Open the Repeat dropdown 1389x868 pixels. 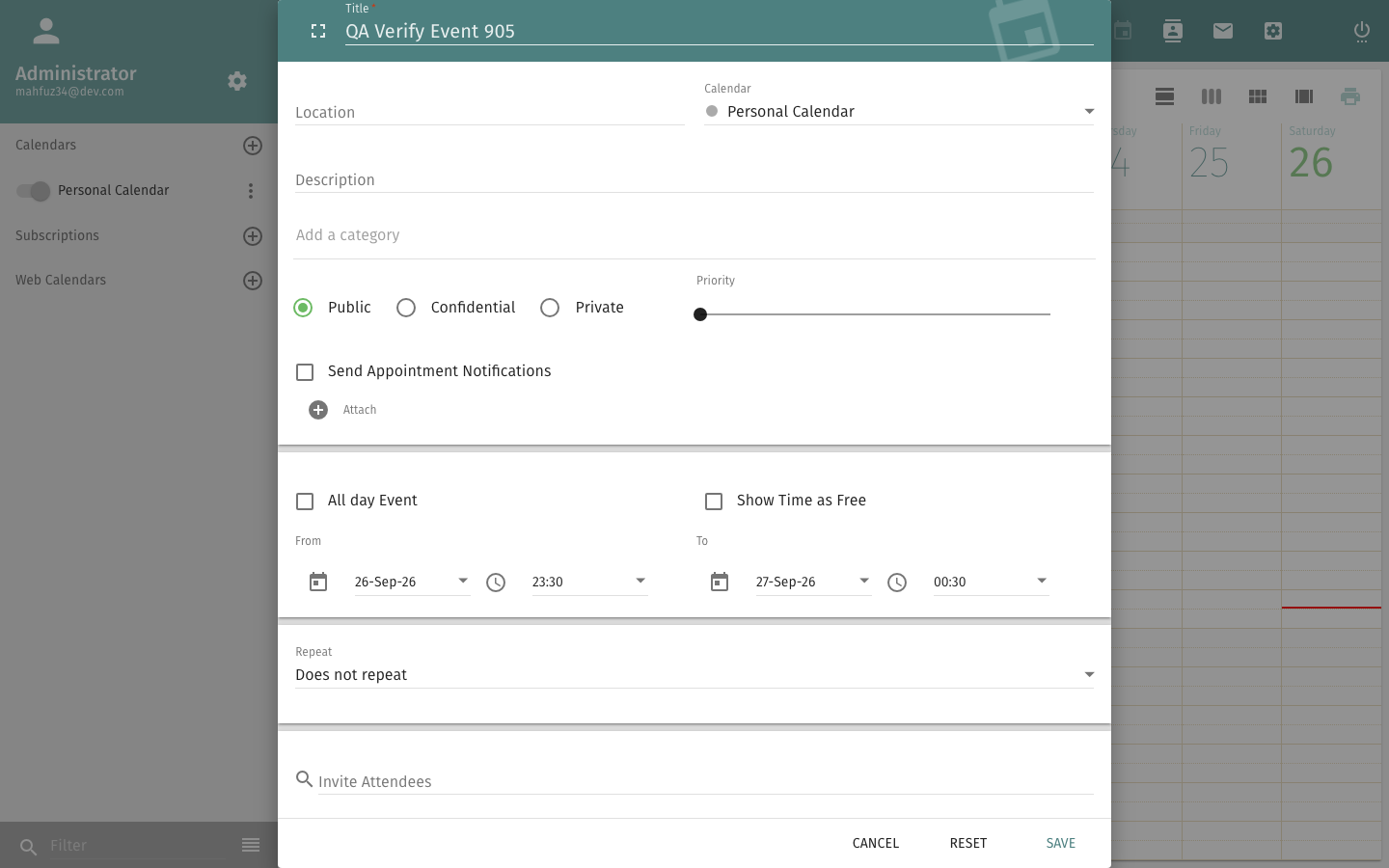(694, 675)
